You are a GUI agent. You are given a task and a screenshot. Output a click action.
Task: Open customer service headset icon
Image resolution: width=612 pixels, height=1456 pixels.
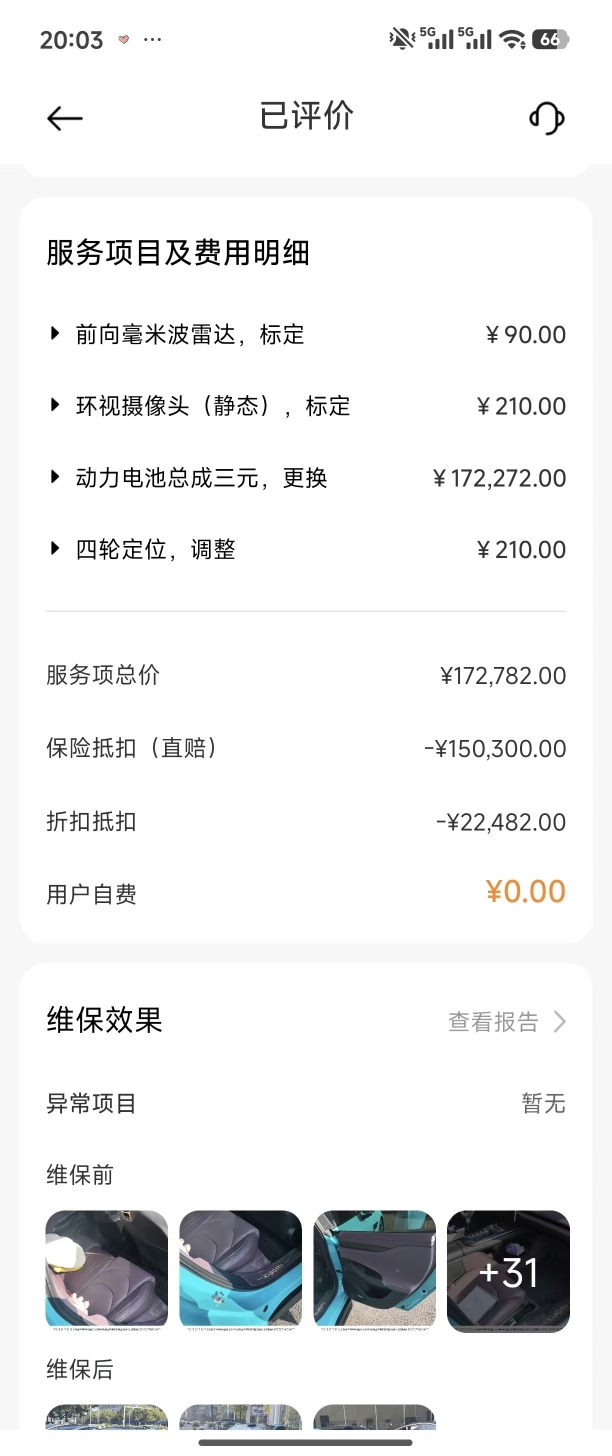pyautogui.click(x=546, y=118)
